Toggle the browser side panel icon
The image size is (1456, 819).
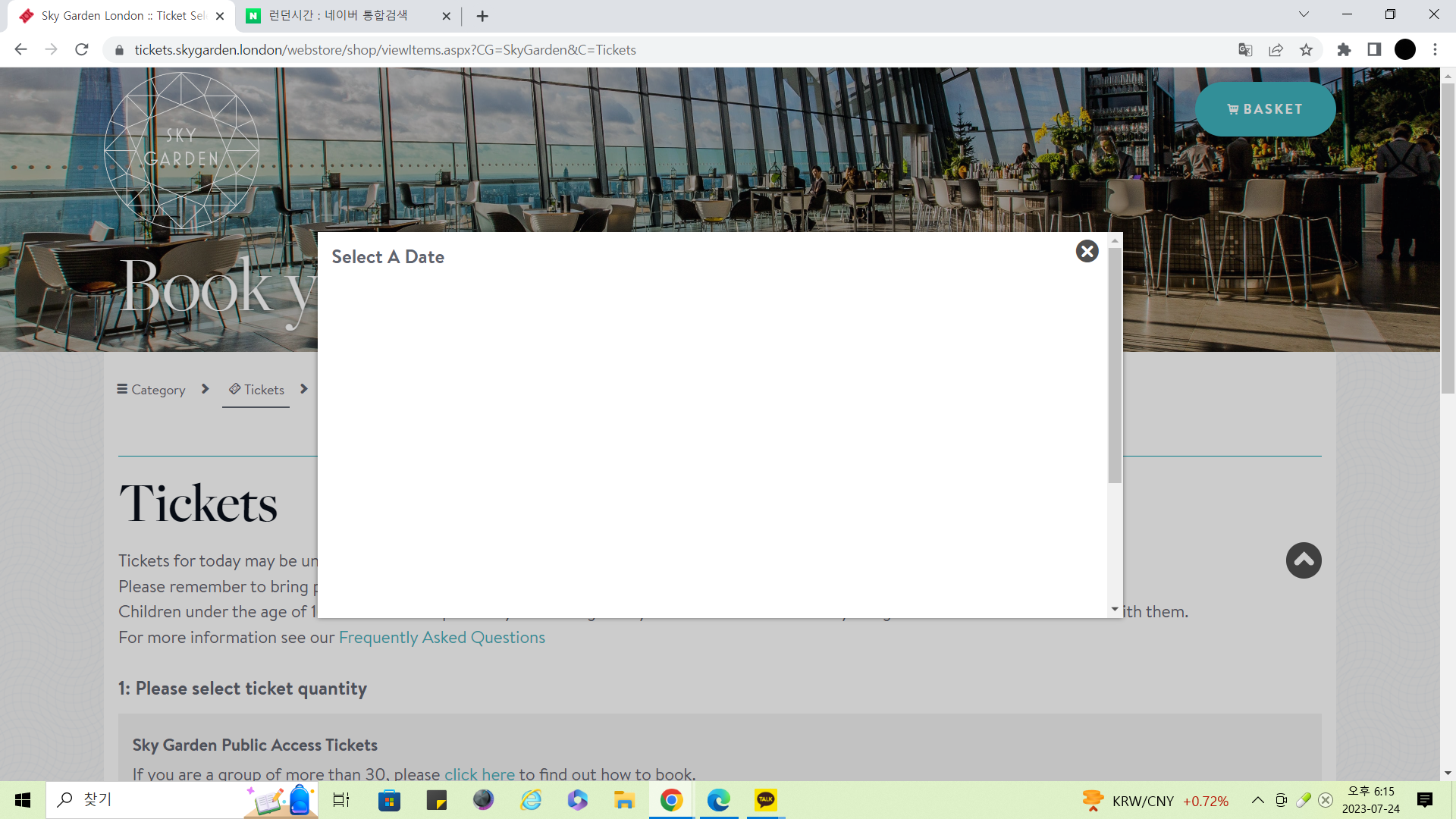coord(1374,50)
